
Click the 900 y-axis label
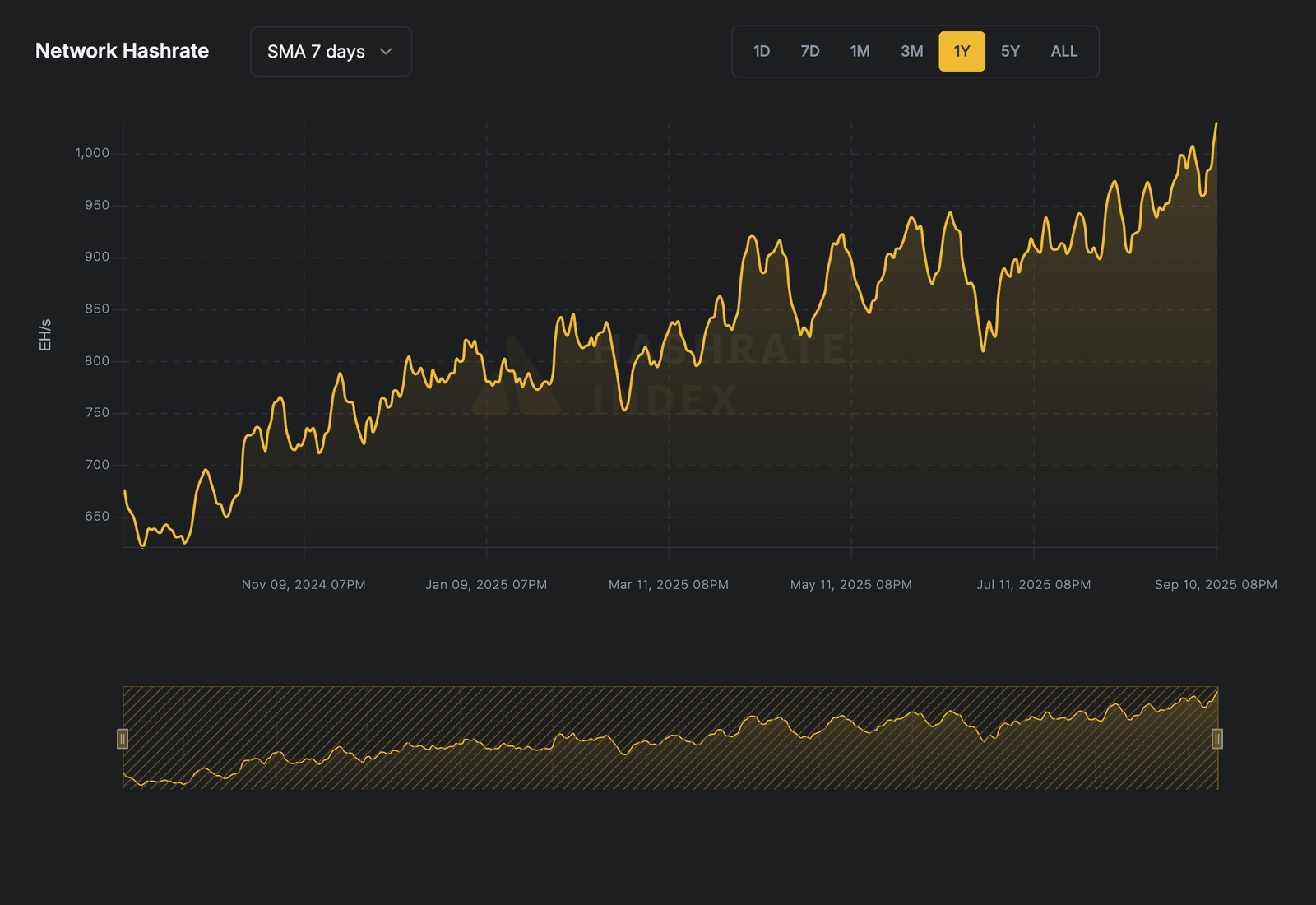coord(97,257)
